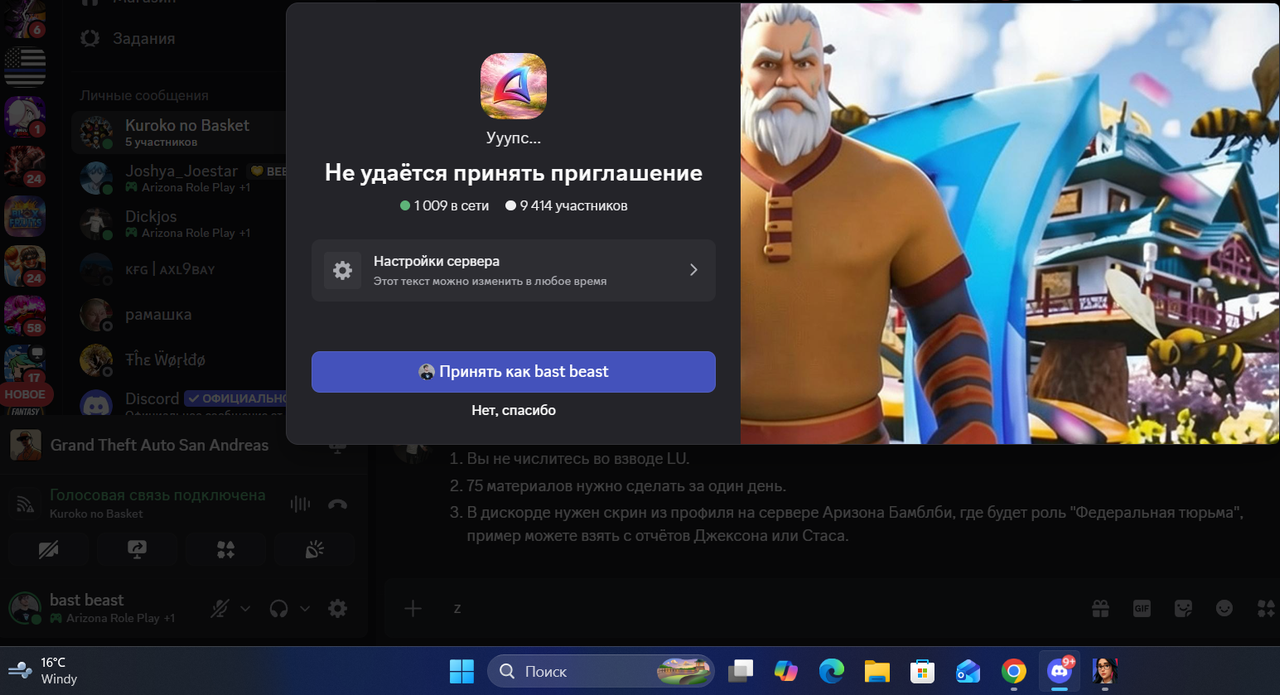
Task: Open the official Discord messages chat
Action: click(x=180, y=403)
